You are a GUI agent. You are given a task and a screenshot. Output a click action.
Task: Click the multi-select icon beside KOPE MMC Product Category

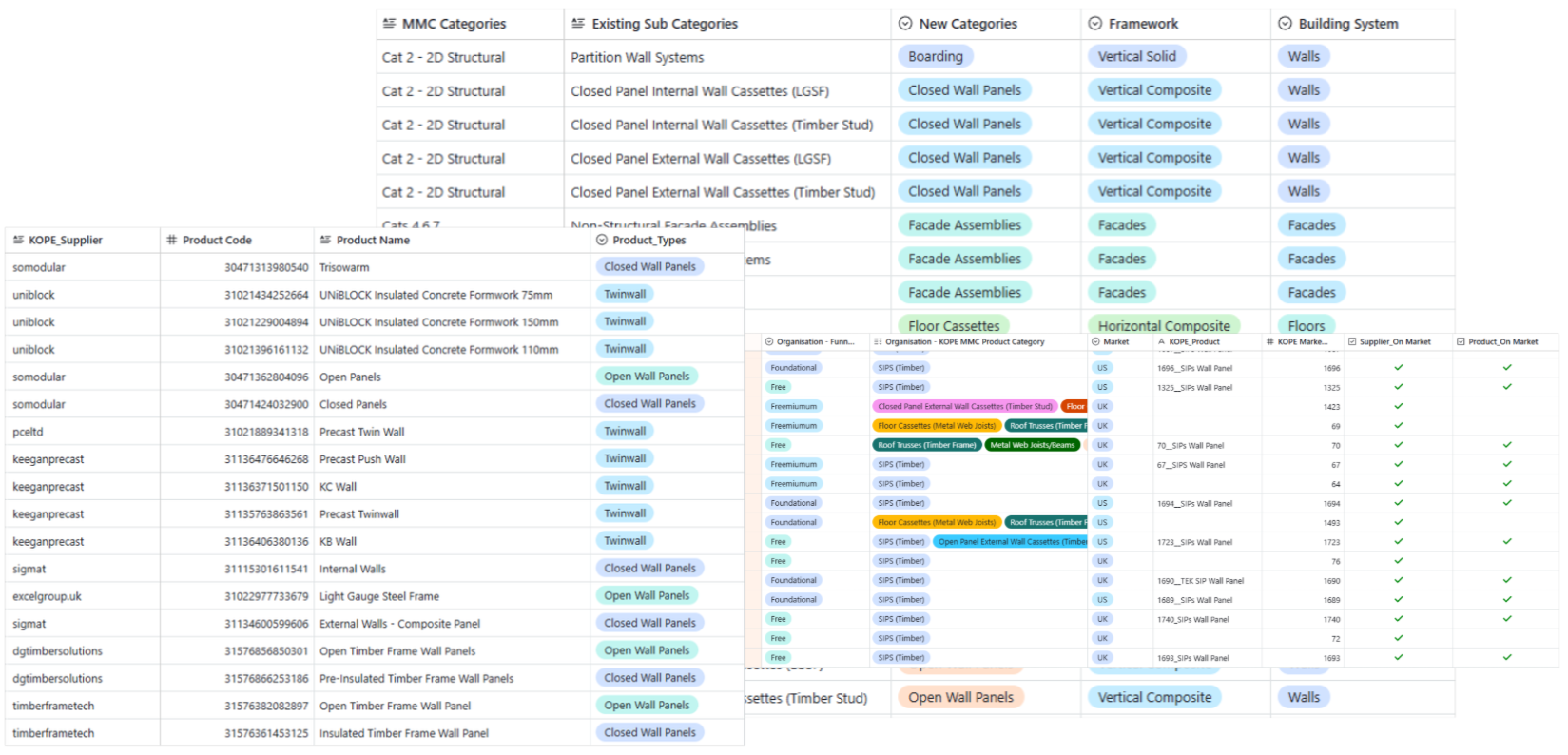pos(878,342)
